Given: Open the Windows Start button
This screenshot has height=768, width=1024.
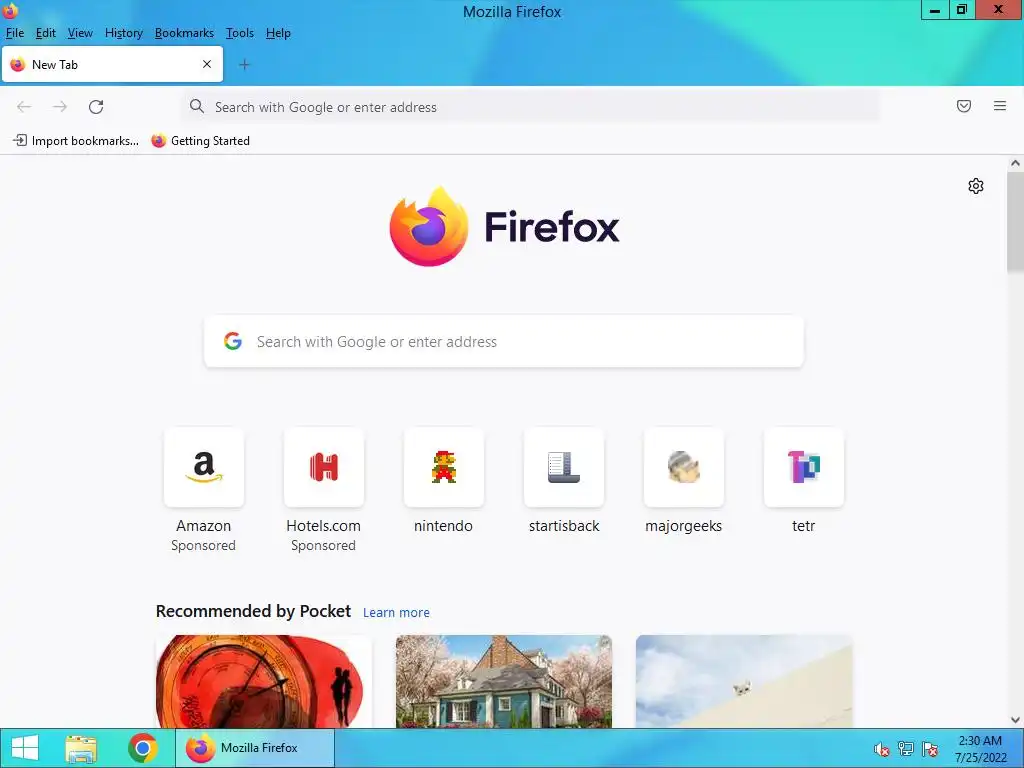Looking at the screenshot, I should click(x=25, y=748).
